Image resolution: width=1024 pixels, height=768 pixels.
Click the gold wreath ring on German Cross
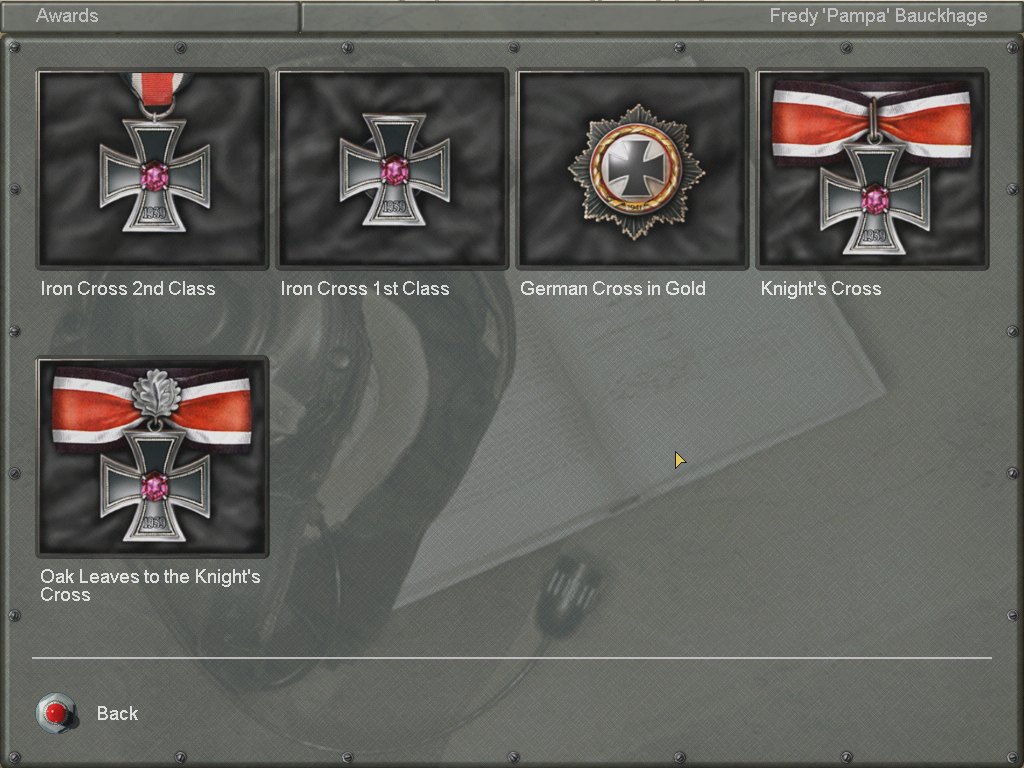[635, 168]
